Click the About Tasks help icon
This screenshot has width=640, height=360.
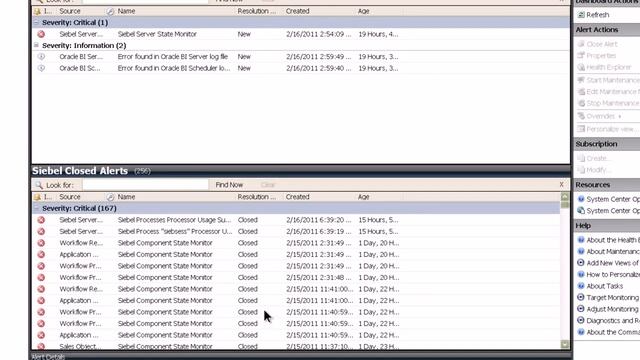point(581,286)
